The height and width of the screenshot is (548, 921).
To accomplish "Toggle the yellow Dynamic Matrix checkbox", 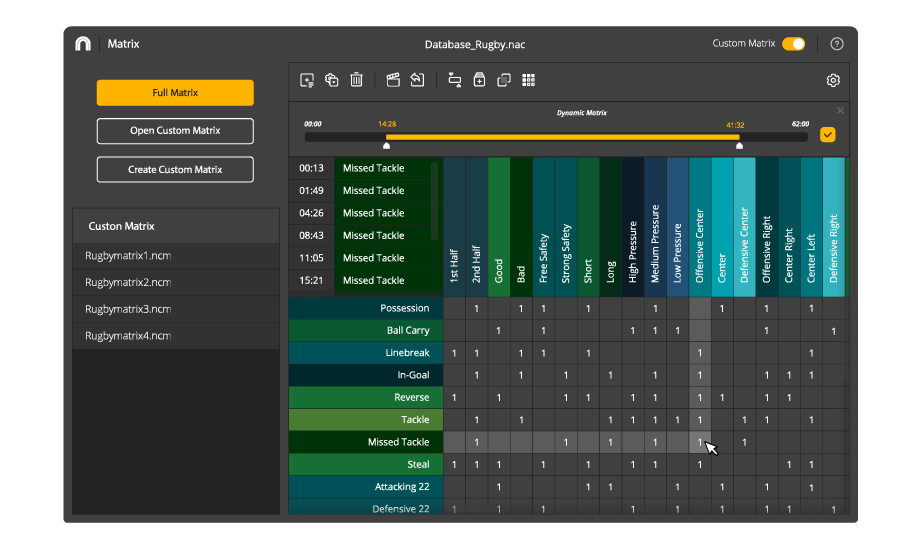I will (828, 135).
